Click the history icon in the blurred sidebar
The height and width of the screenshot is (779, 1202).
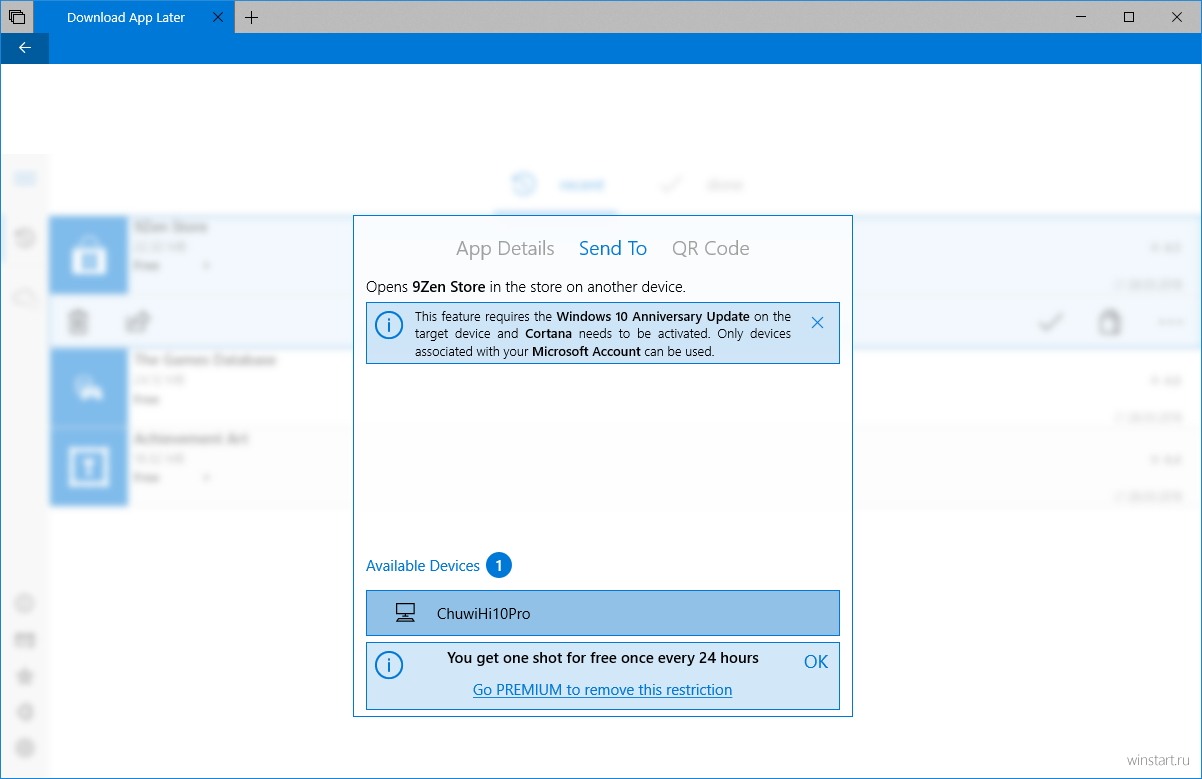click(25, 238)
